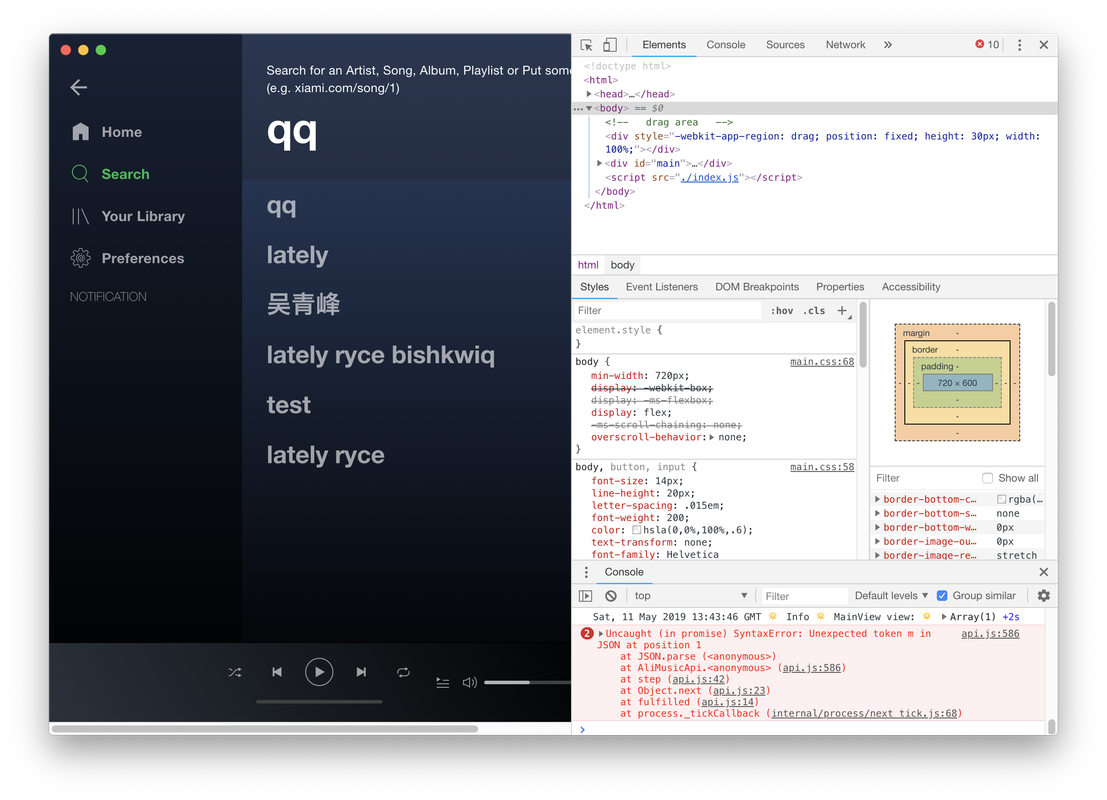Mute audio with the speaker icon
This screenshot has width=1107, height=800.
pyautogui.click(x=469, y=683)
